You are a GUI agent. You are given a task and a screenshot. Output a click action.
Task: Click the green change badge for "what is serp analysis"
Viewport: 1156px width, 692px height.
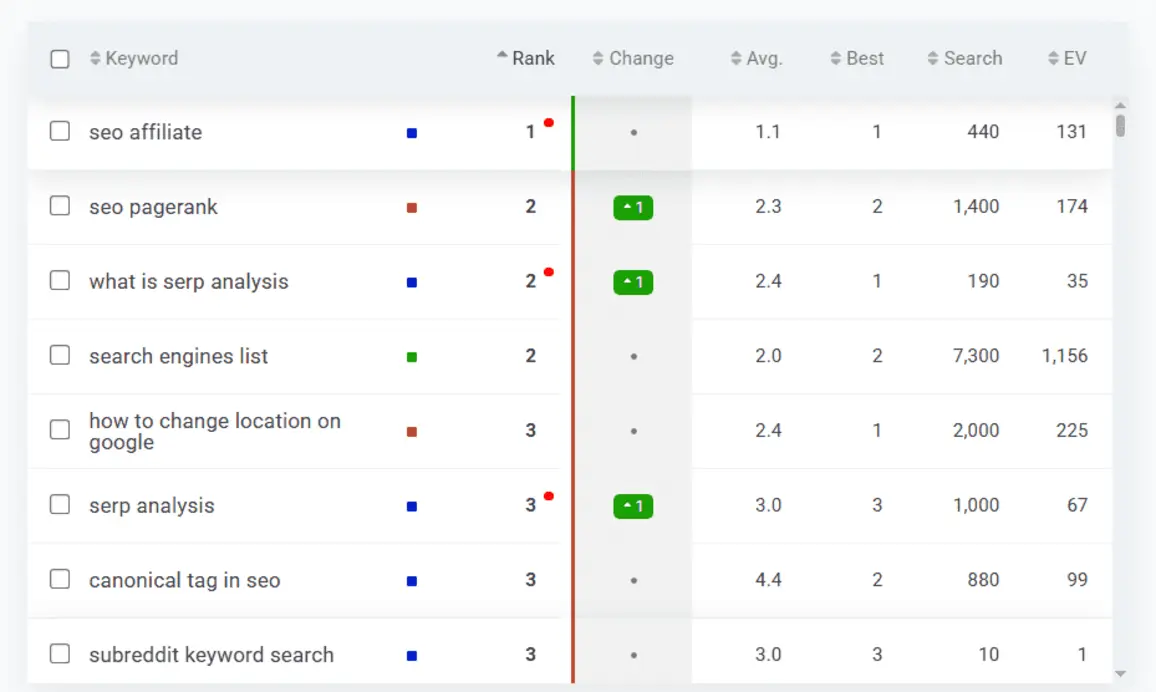[x=633, y=282]
